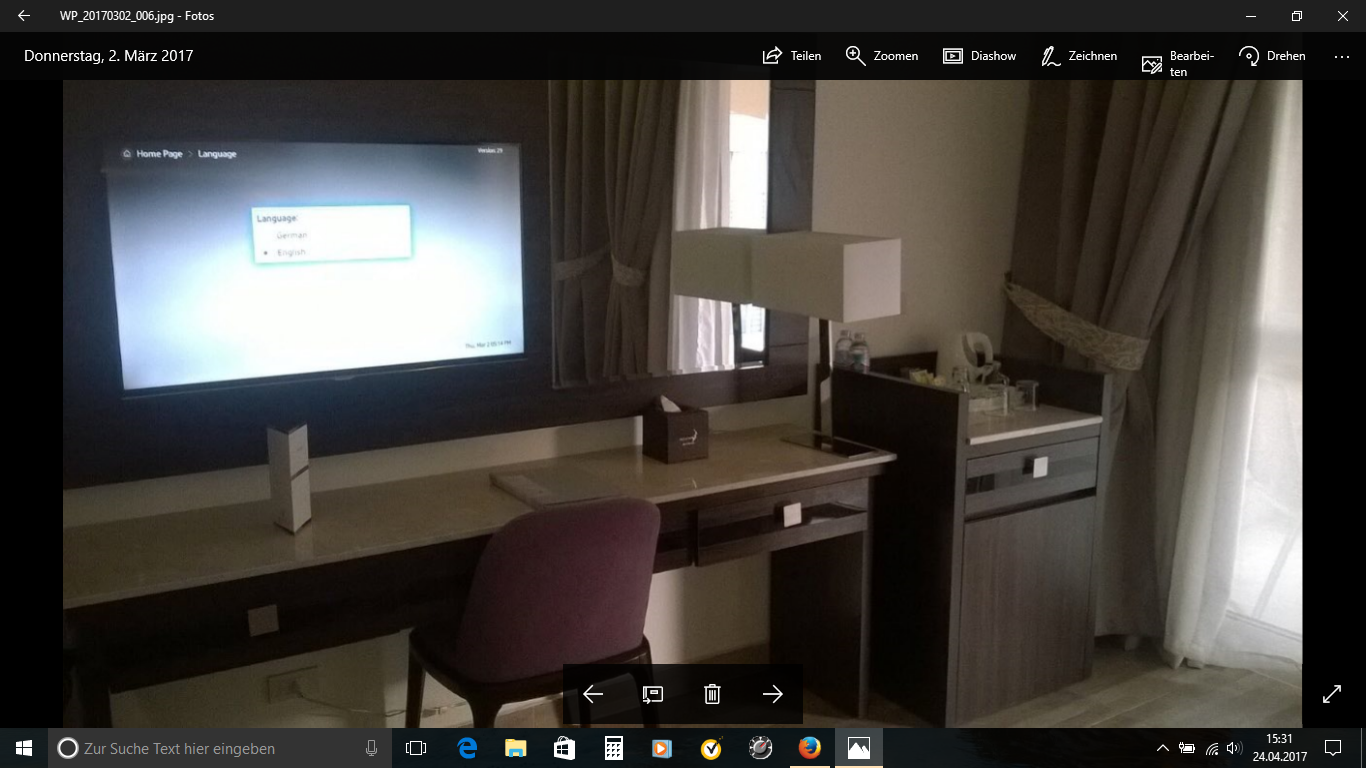
Task: Click the add to album icon
Action: 653,694
